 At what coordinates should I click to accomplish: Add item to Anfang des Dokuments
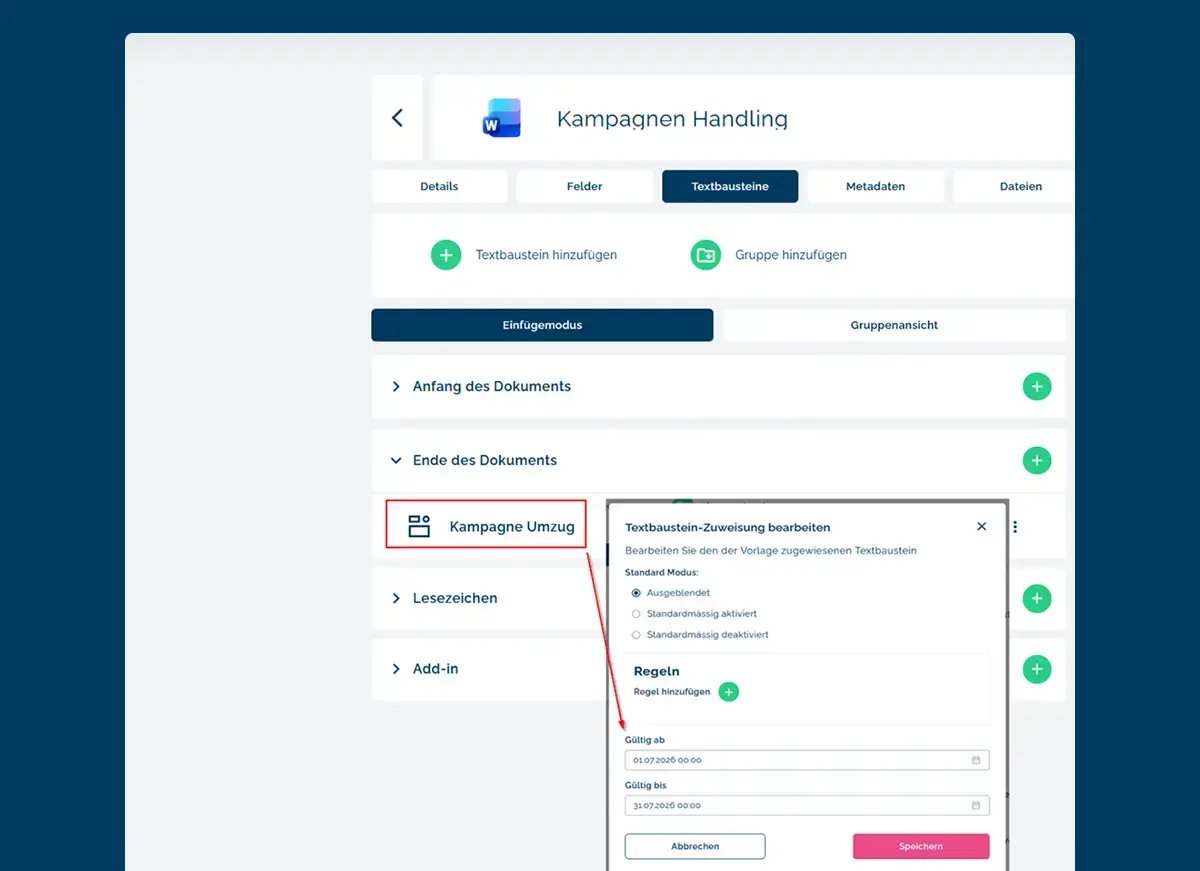(1037, 386)
